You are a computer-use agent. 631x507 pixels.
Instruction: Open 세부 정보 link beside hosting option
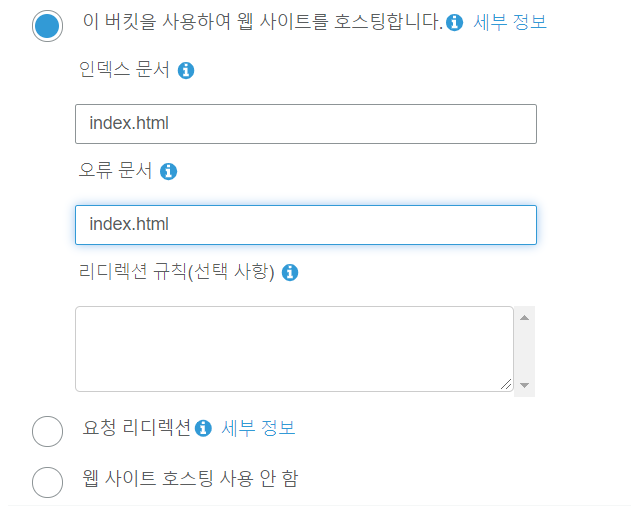click(x=510, y=22)
